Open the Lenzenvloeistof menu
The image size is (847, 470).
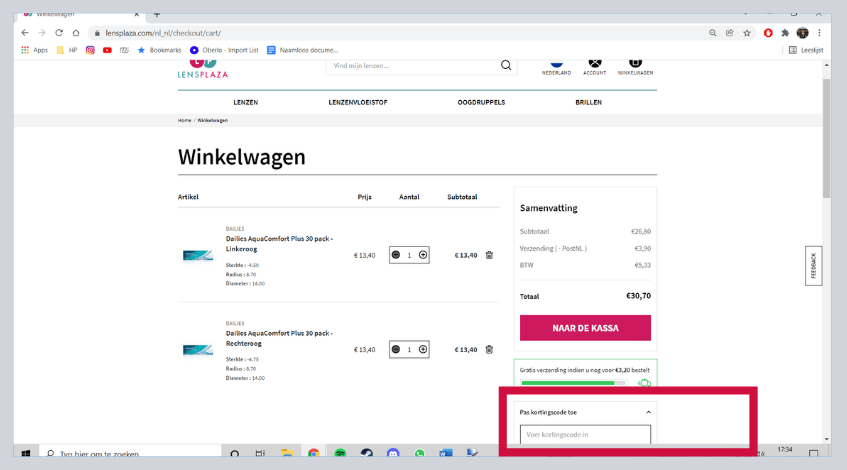[x=358, y=102]
